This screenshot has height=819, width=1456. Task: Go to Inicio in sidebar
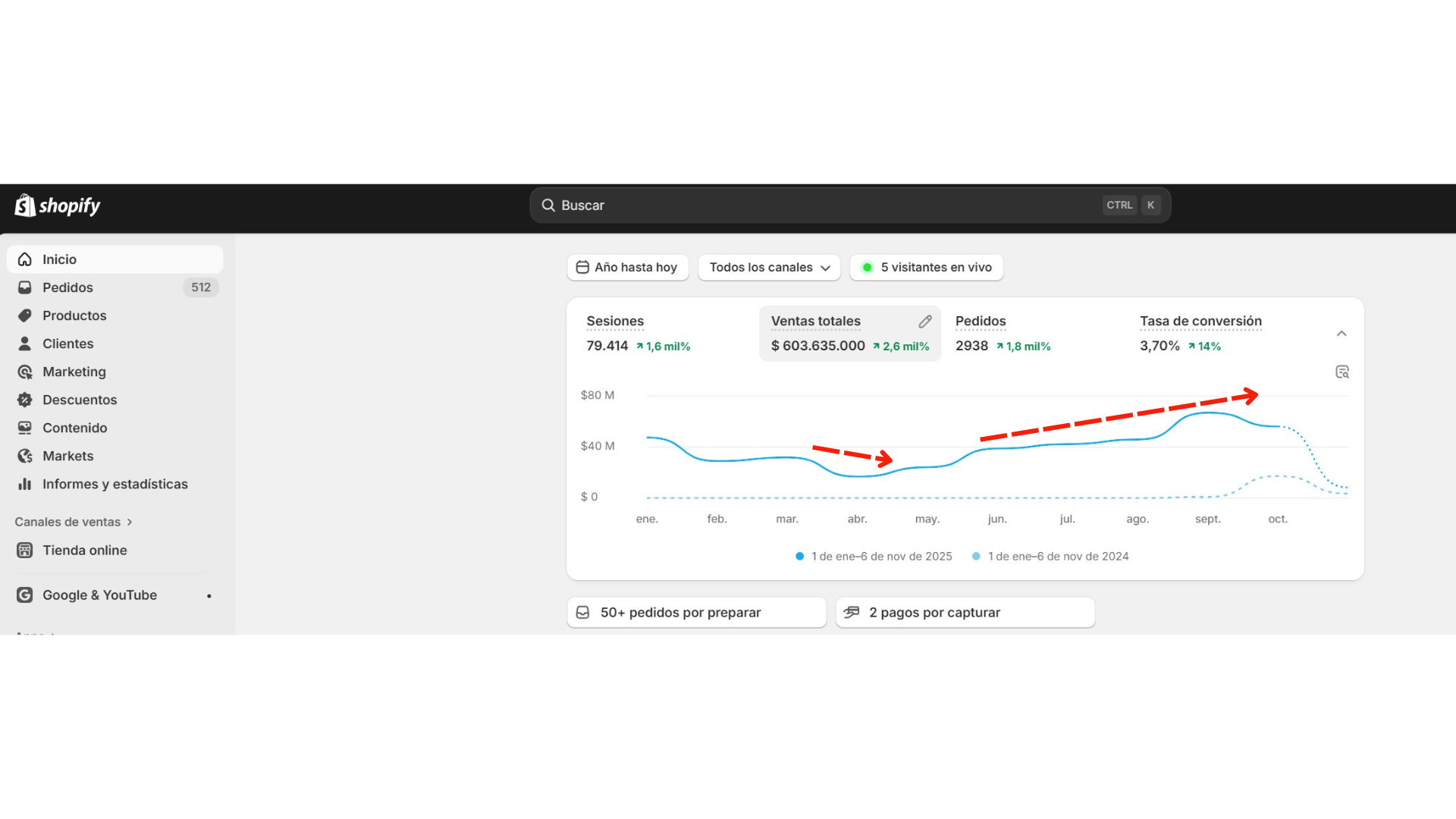pyautogui.click(x=115, y=259)
